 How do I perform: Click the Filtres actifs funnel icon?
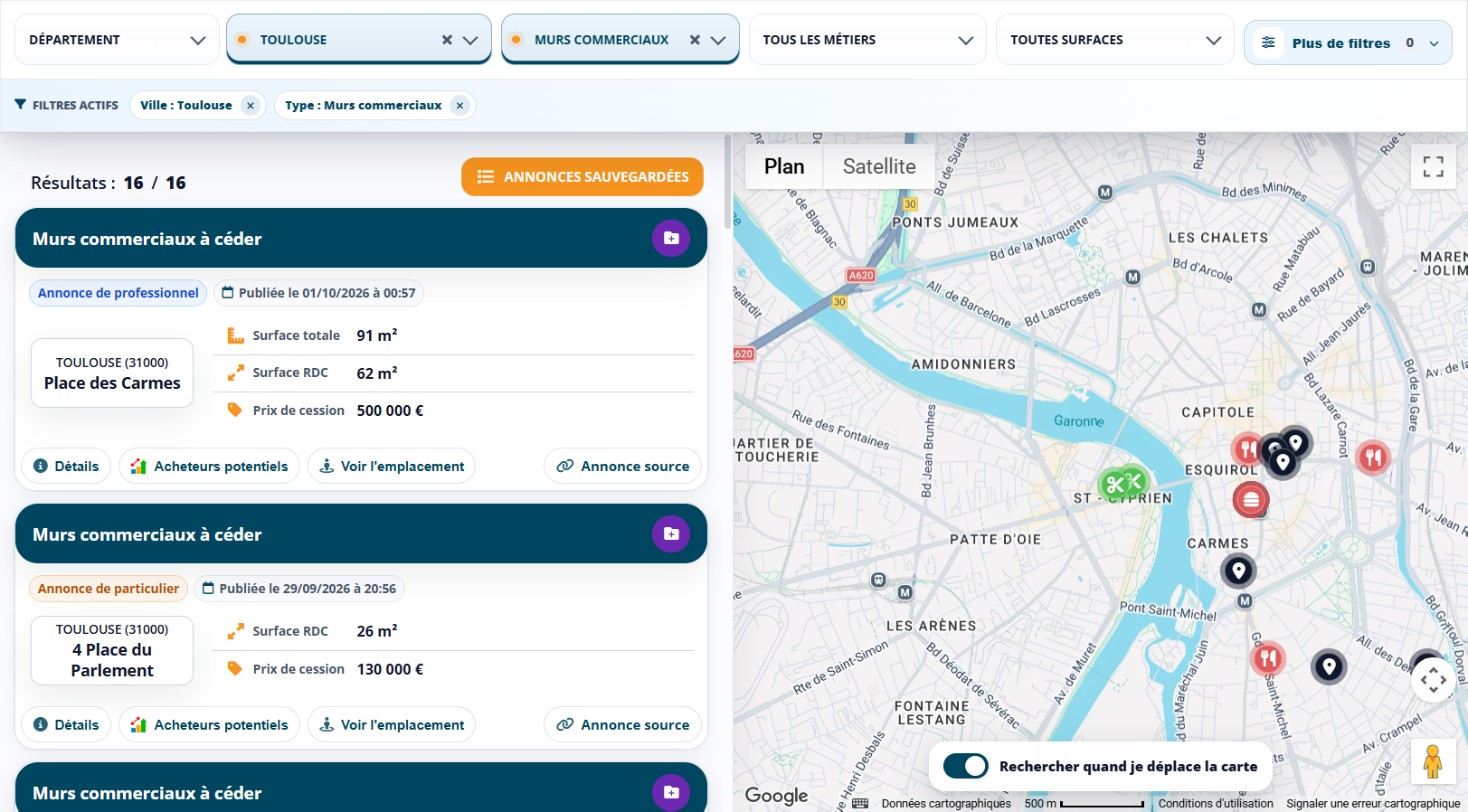click(x=20, y=105)
